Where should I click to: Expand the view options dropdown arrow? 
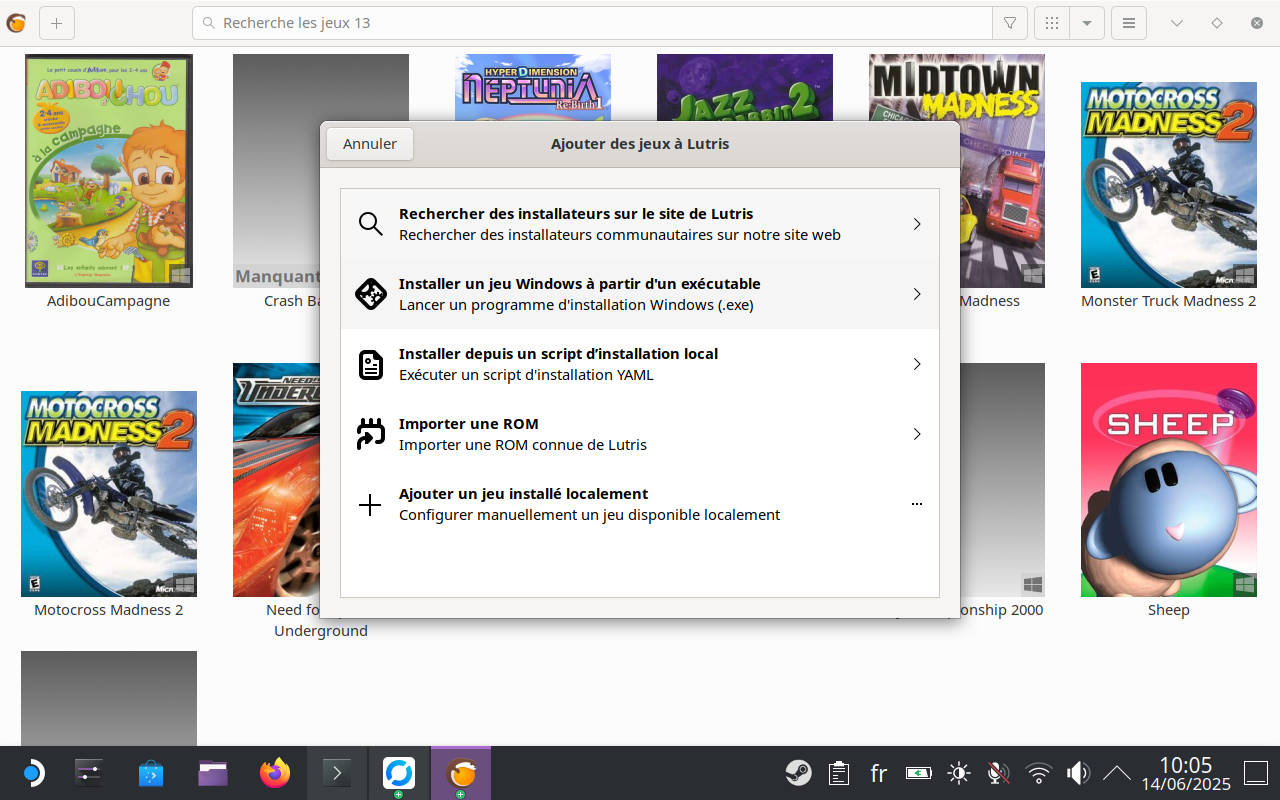click(x=1087, y=23)
